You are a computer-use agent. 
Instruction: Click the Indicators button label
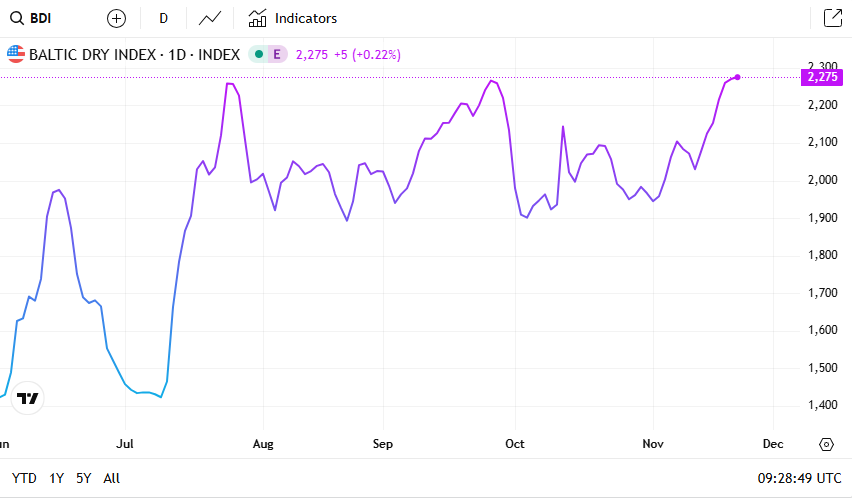coord(306,18)
